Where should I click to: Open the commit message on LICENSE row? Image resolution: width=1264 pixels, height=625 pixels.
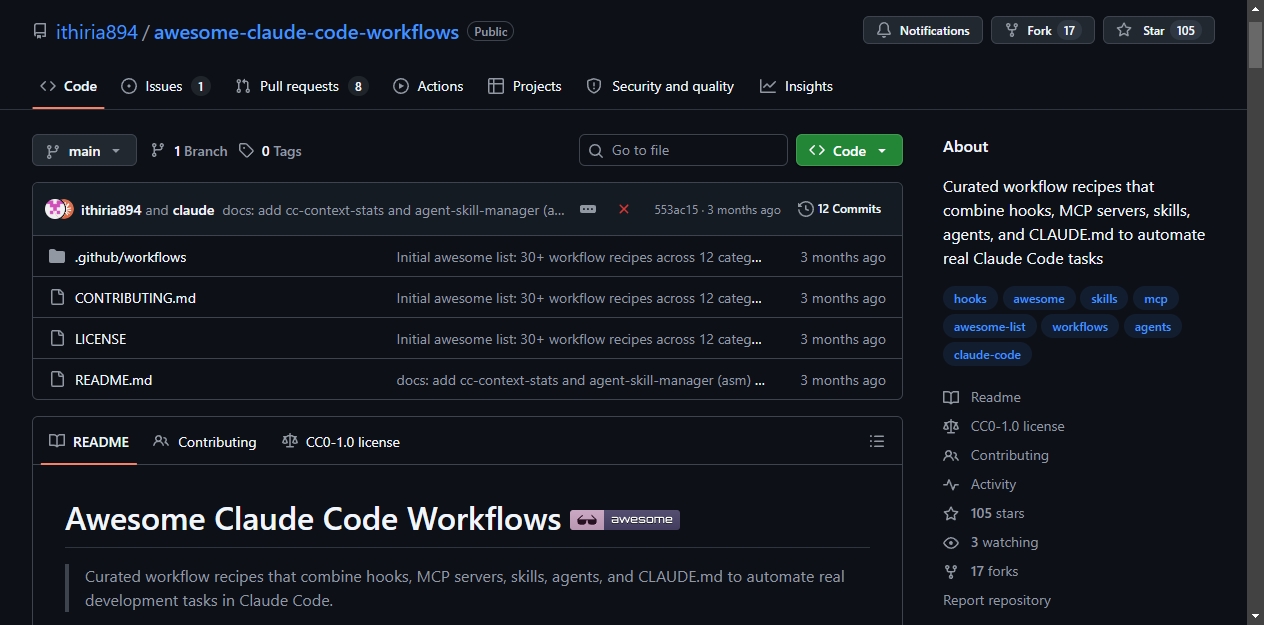(x=579, y=339)
